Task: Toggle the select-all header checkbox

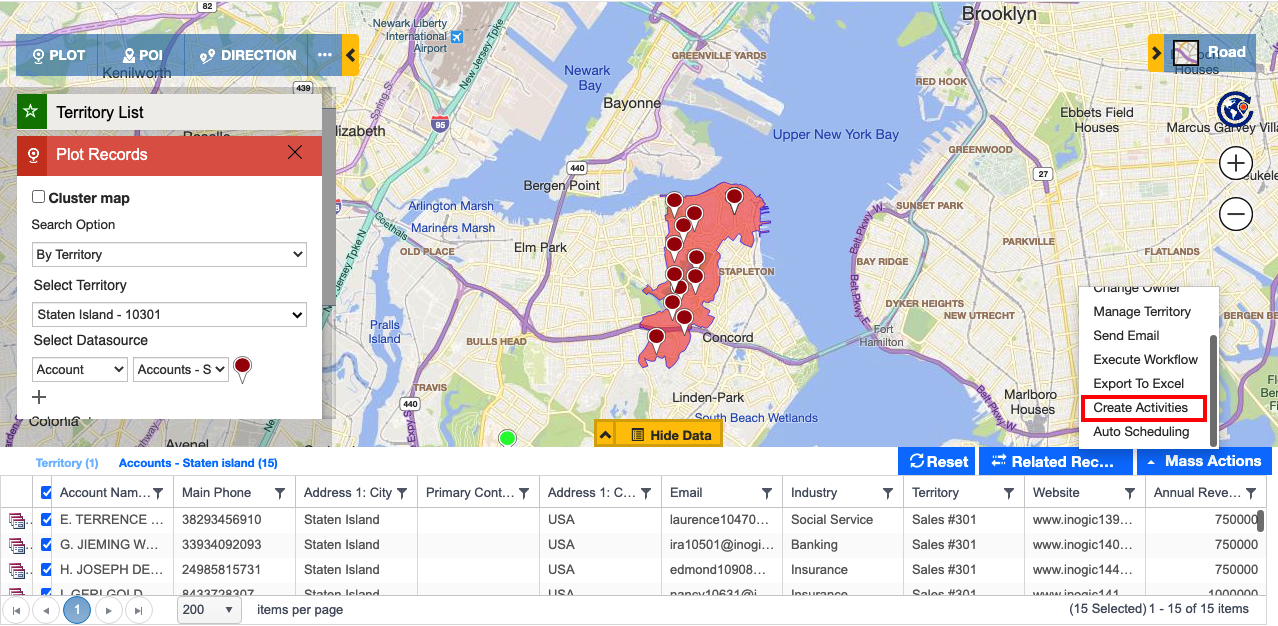Action: (x=47, y=492)
